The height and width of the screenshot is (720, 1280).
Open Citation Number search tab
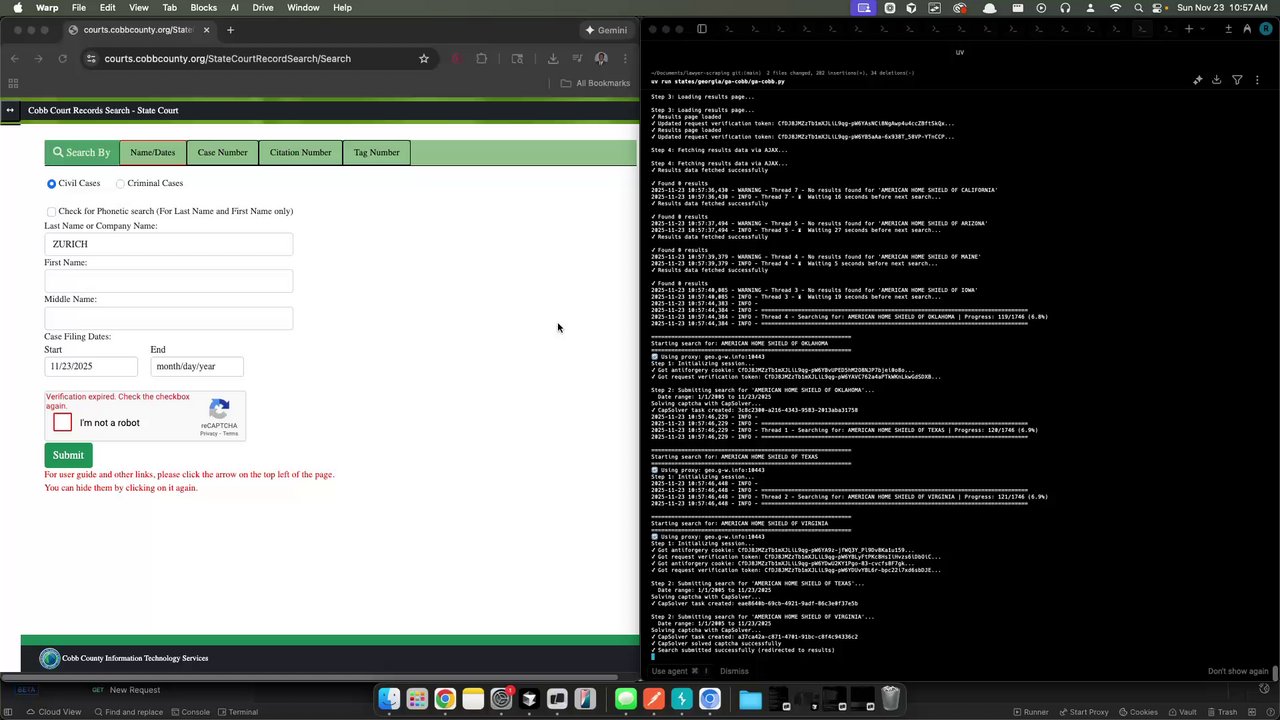point(300,153)
